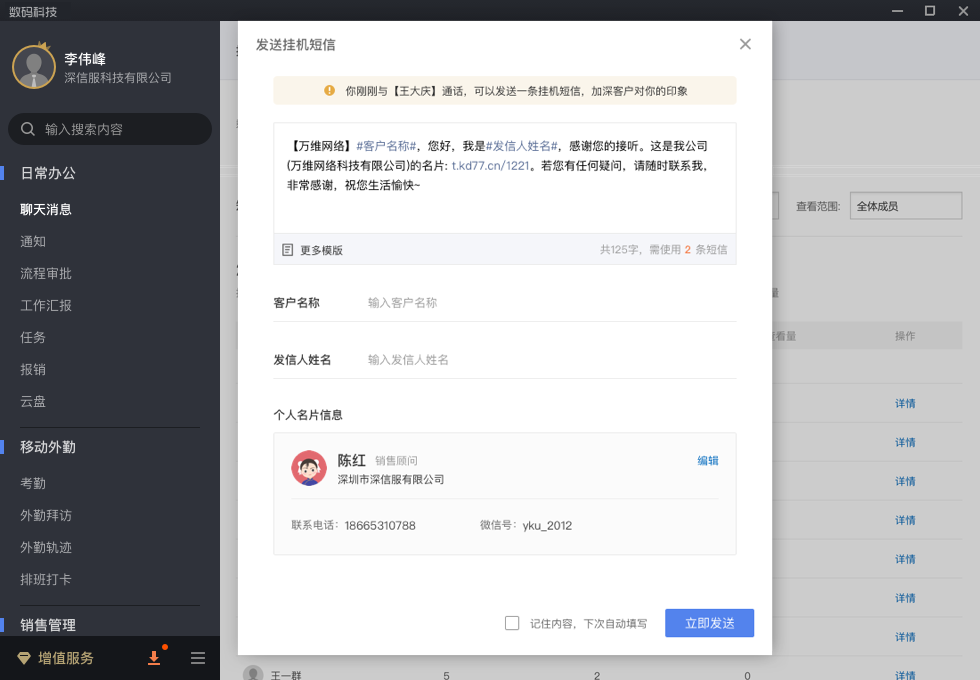Open 云盘 in sidebar

coord(32,401)
